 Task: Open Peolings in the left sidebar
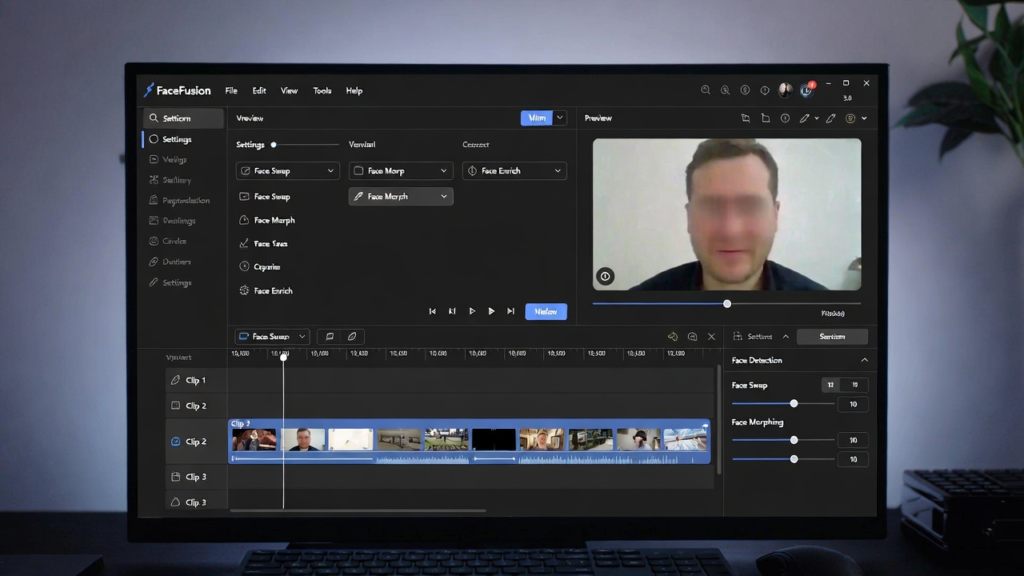click(x=173, y=221)
